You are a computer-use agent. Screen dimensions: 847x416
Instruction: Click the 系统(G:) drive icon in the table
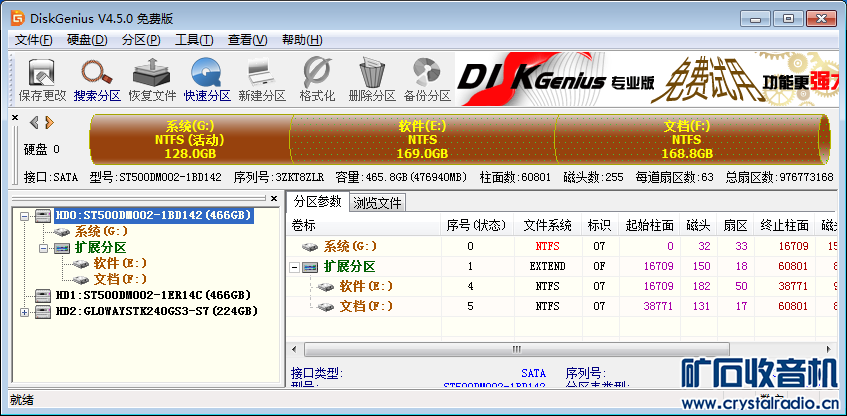[310, 246]
